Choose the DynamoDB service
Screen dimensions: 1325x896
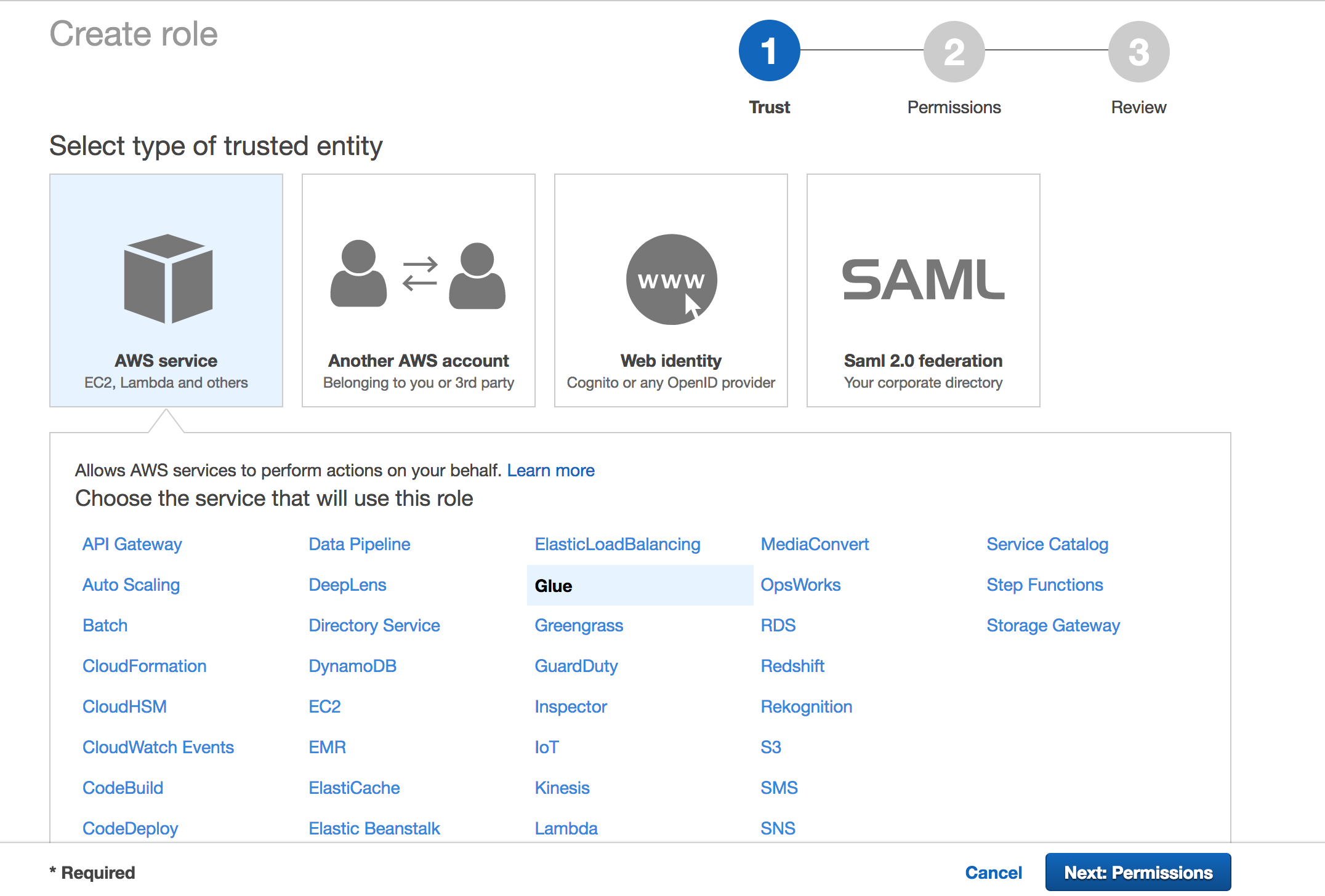tap(352, 666)
